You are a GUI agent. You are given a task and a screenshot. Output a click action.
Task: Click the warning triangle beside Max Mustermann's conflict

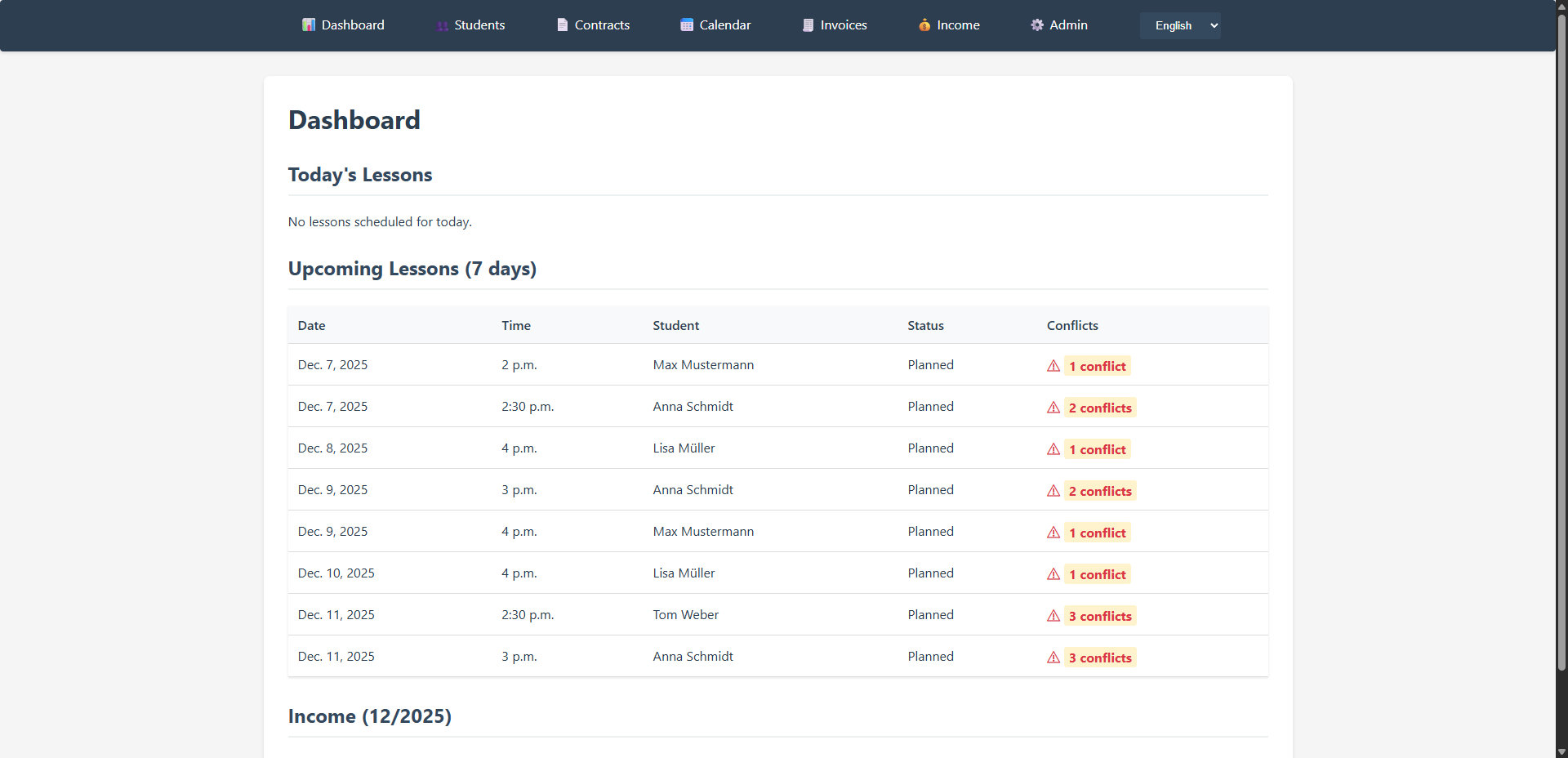[x=1053, y=365]
